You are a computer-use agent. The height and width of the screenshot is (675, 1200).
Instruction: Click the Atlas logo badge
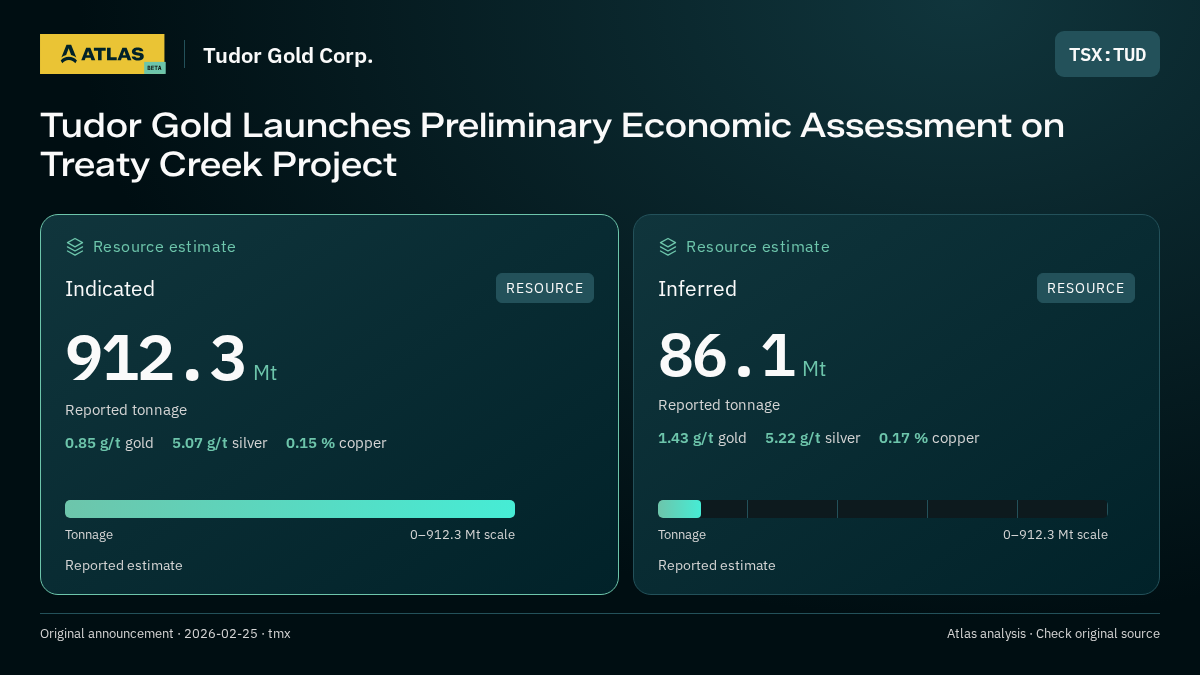pyautogui.click(x=102, y=54)
